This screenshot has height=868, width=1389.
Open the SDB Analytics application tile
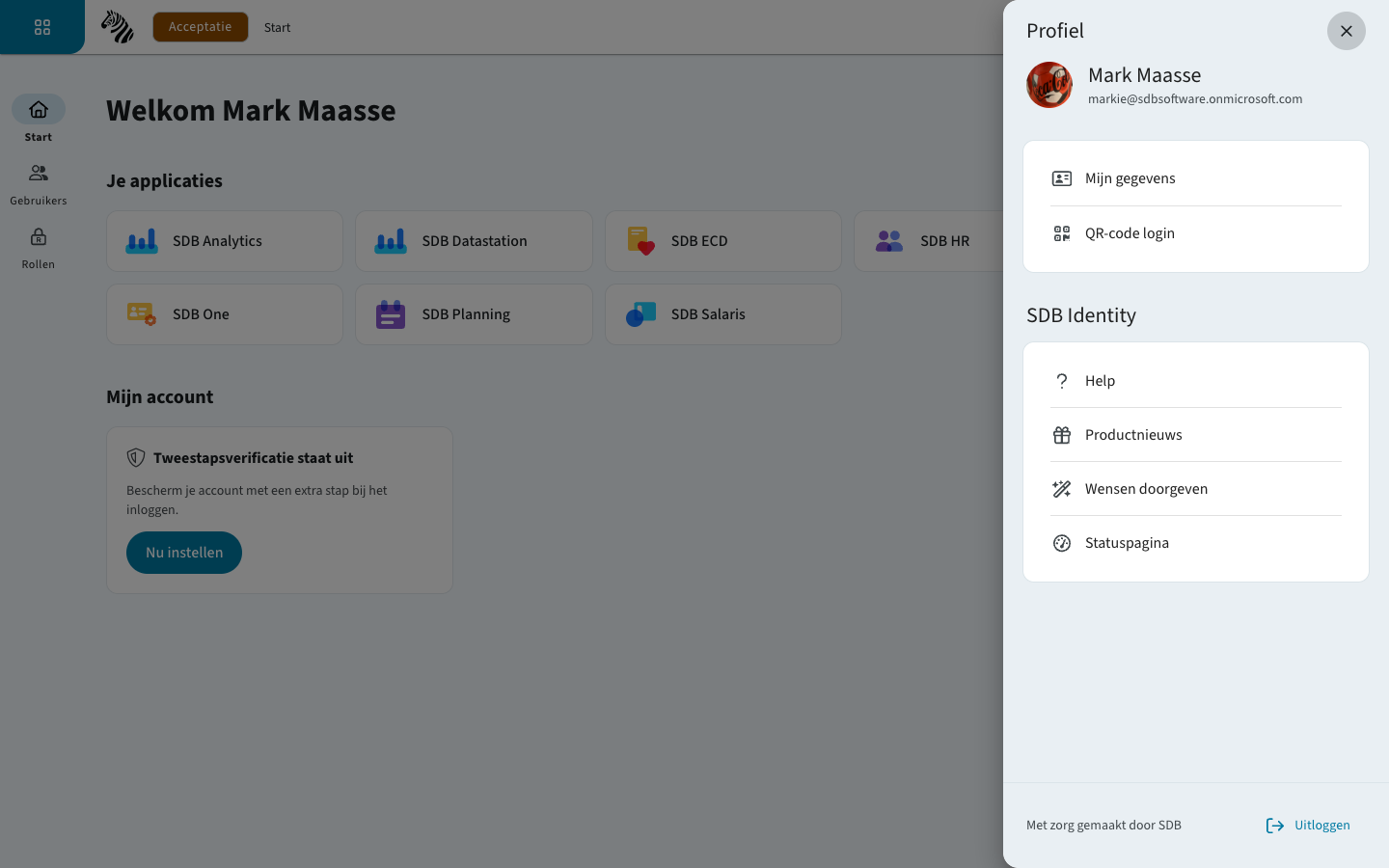click(225, 241)
